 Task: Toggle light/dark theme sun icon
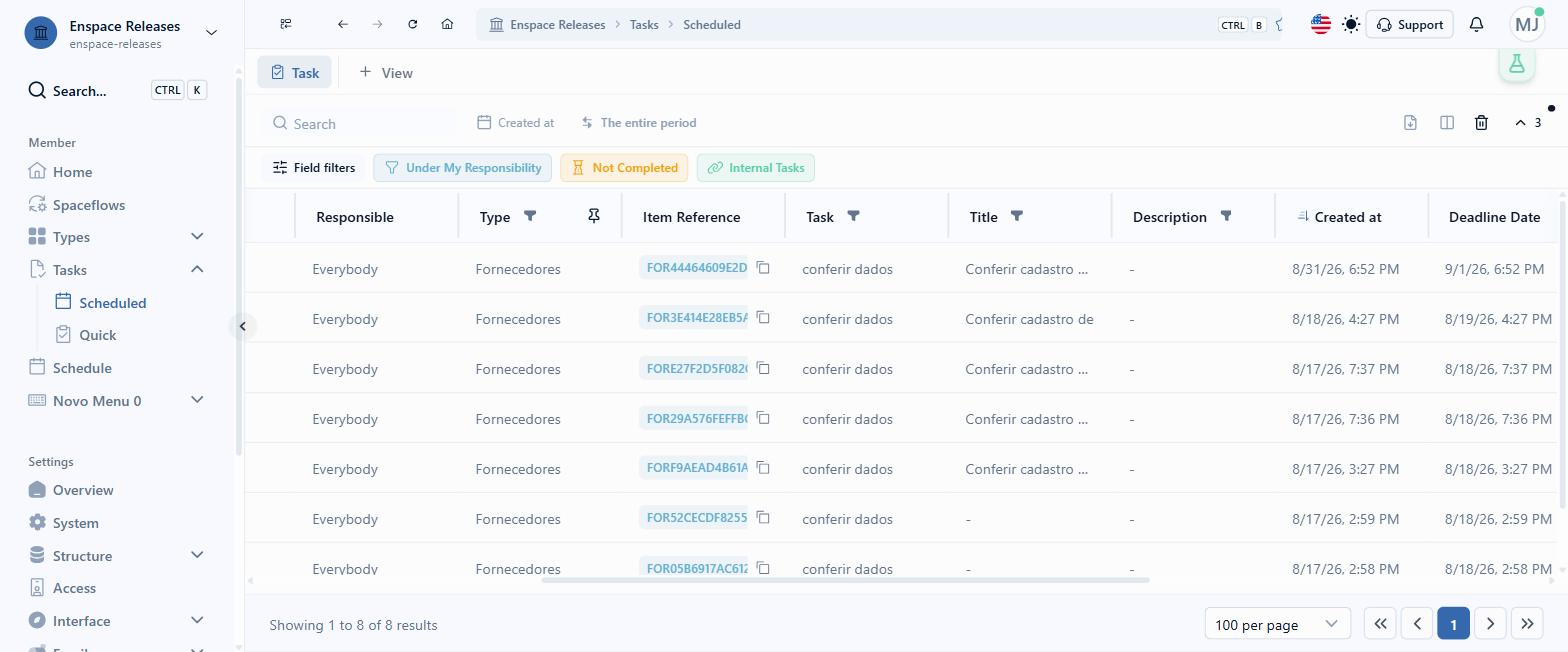(x=1351, y=24)
